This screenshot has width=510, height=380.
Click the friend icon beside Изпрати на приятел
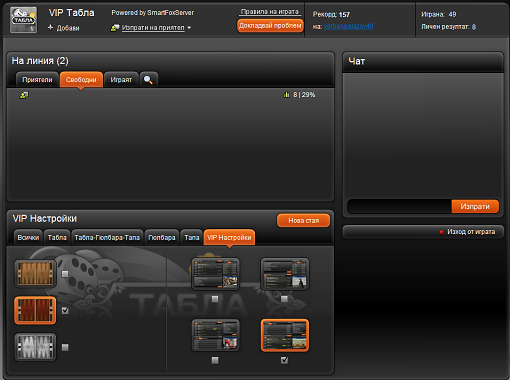(x=115, y=28)
